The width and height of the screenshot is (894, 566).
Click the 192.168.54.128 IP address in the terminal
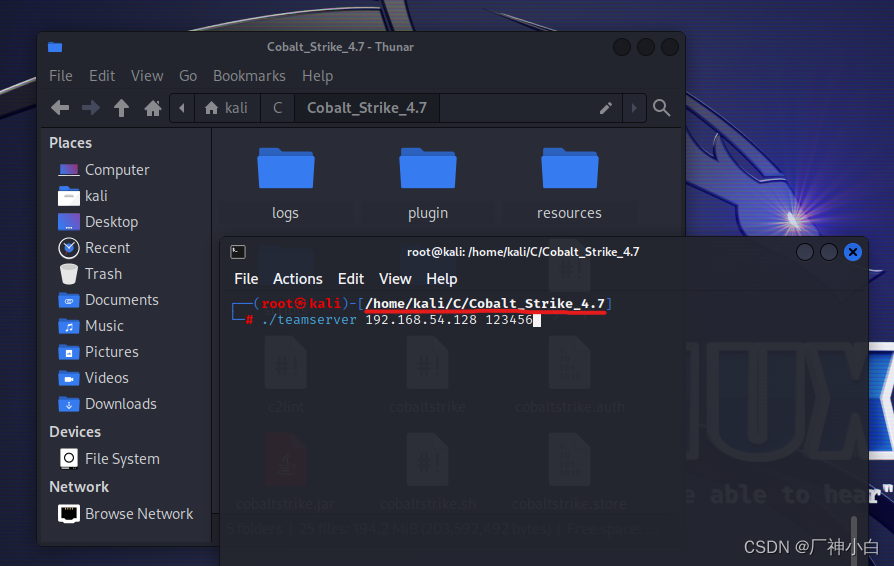421,320
